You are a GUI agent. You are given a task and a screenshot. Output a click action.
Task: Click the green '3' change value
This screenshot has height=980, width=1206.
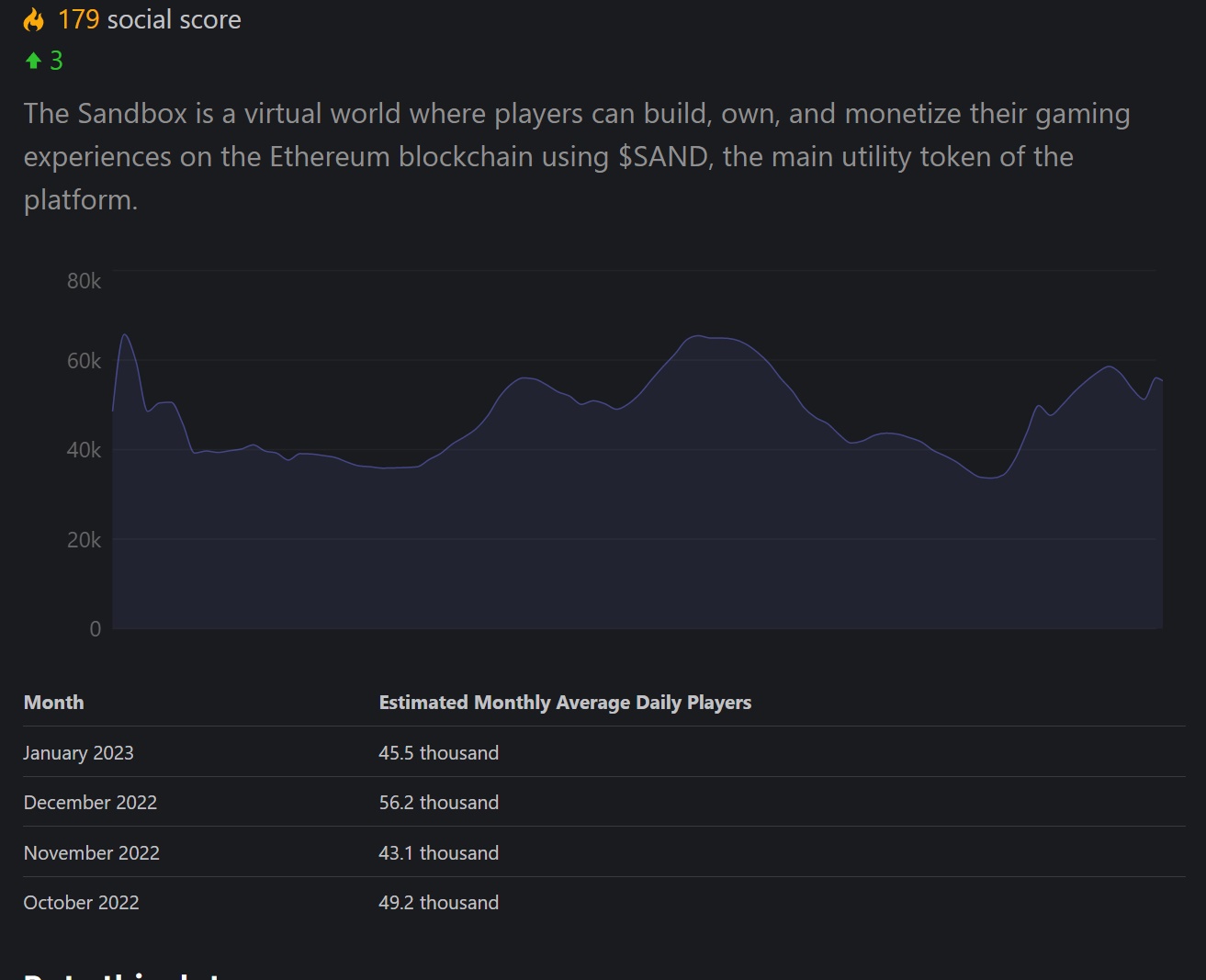click(56, 61)
